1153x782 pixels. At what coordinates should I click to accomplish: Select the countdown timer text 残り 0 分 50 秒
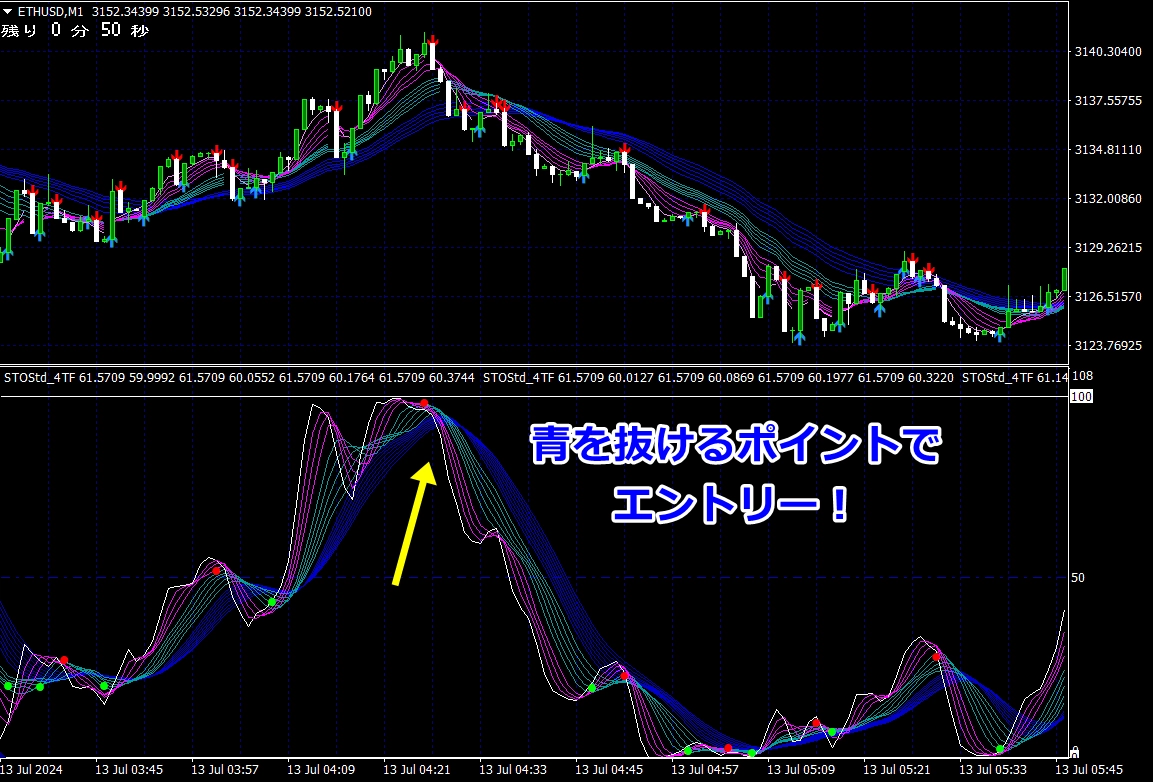[75, 31]
